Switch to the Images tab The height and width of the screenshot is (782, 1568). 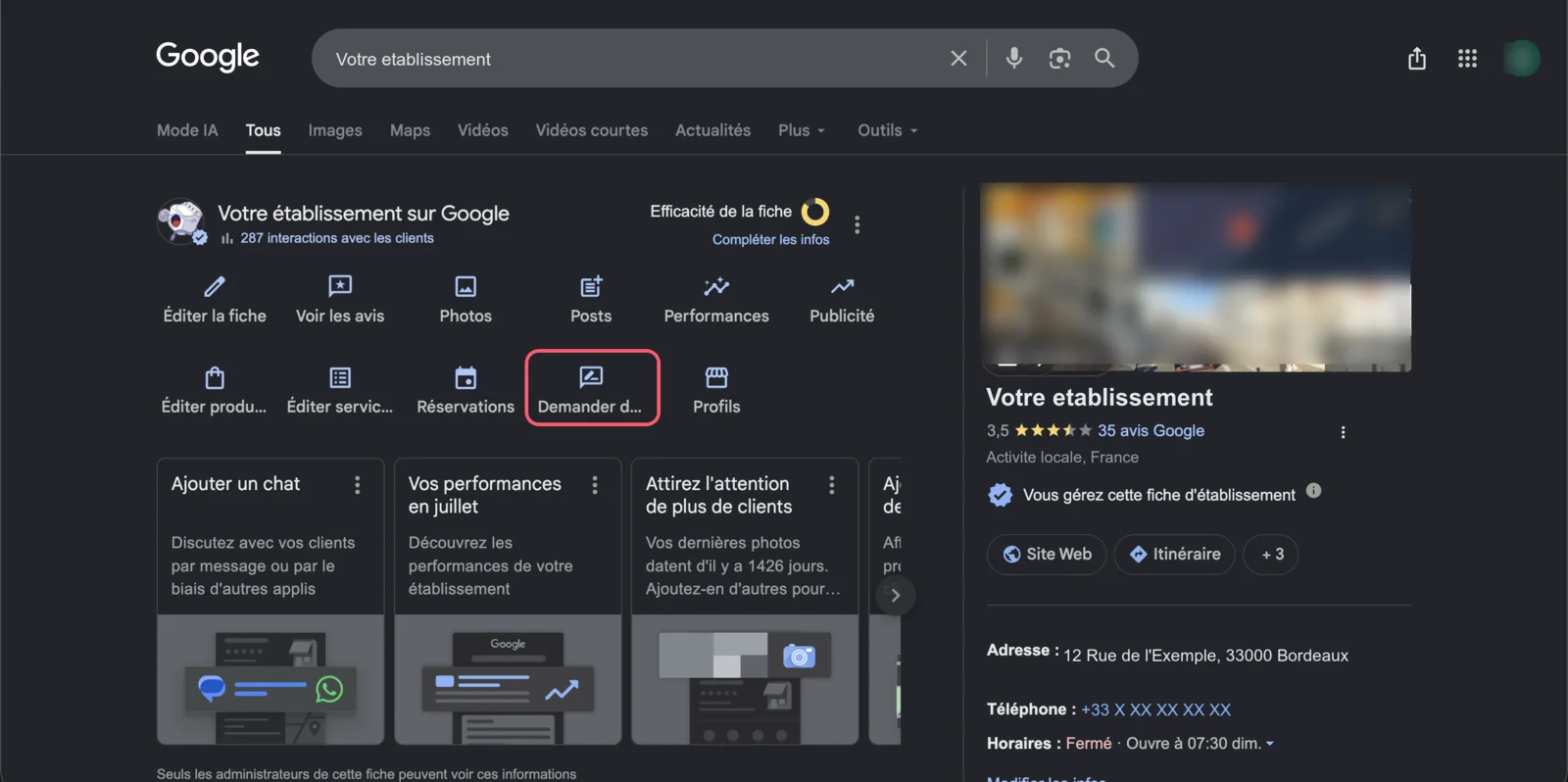(x=335, y=130)
